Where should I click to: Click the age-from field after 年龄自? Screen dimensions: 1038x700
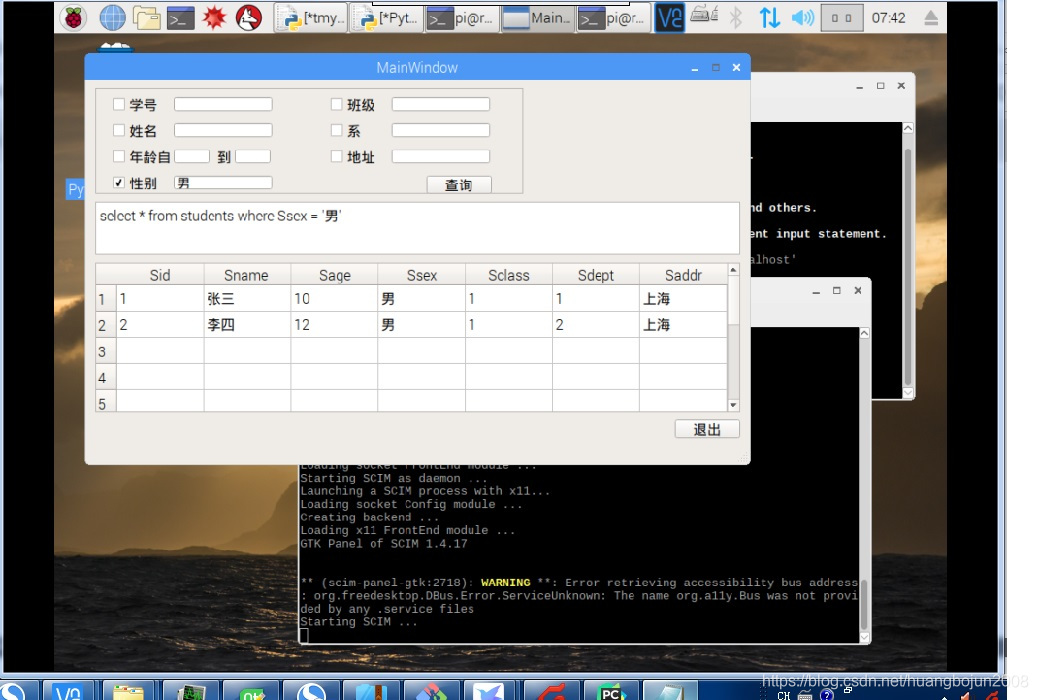(192, 156)
